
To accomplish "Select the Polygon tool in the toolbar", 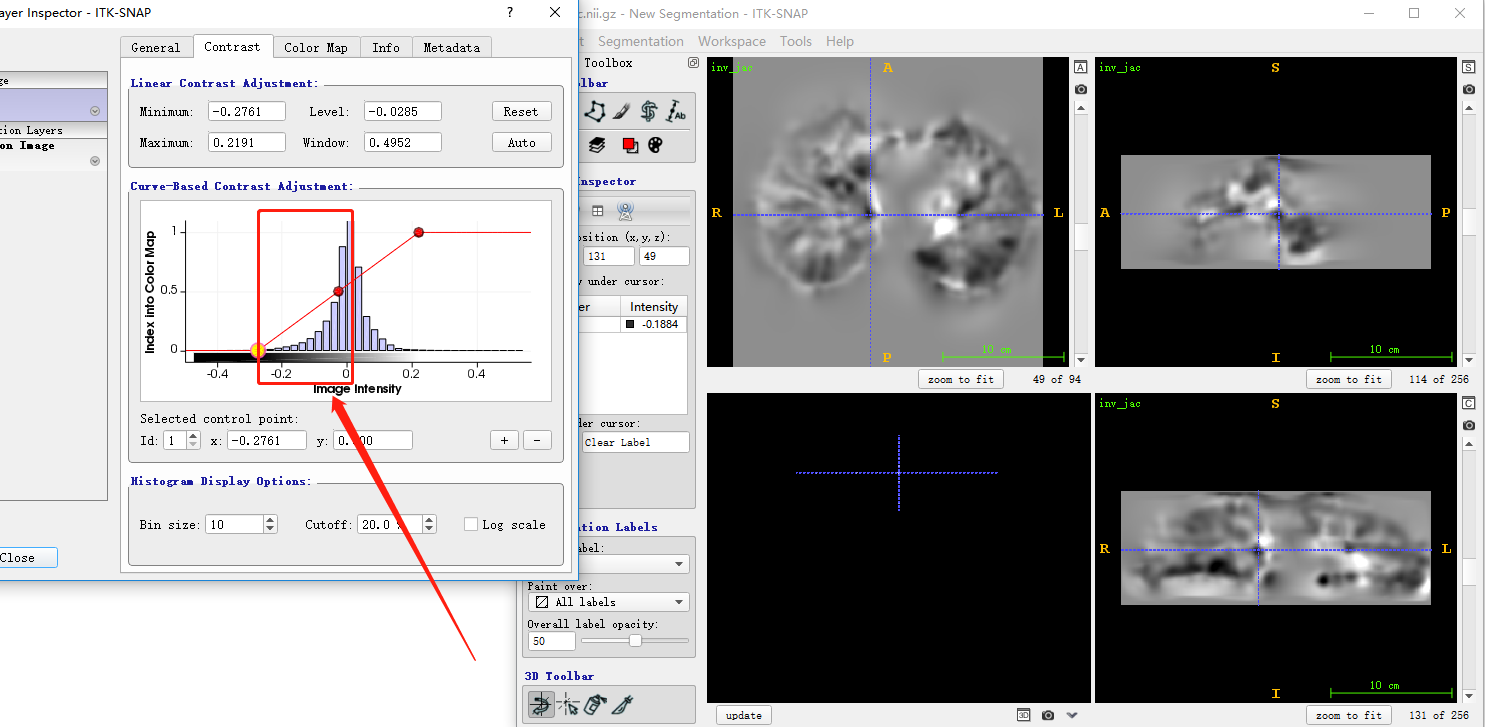I will pyautogui.click(x=596, y=111).
